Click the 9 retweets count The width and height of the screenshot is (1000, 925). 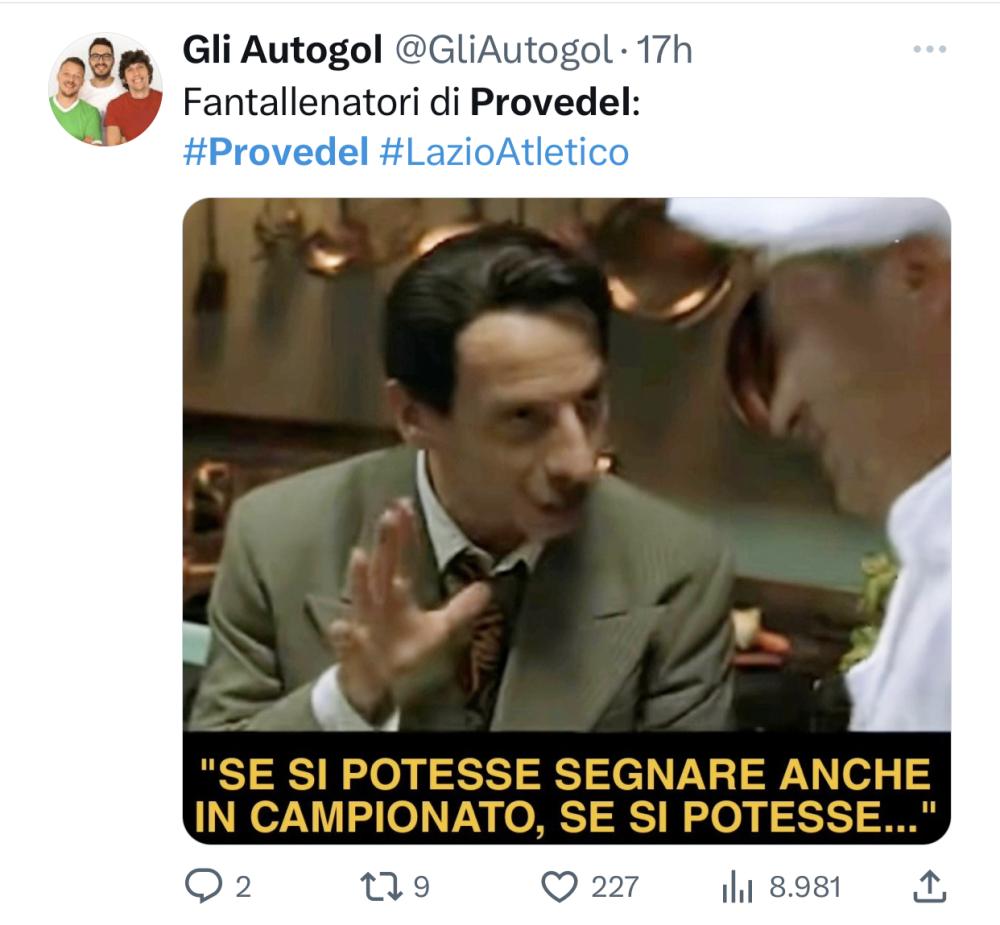[422, 887]
